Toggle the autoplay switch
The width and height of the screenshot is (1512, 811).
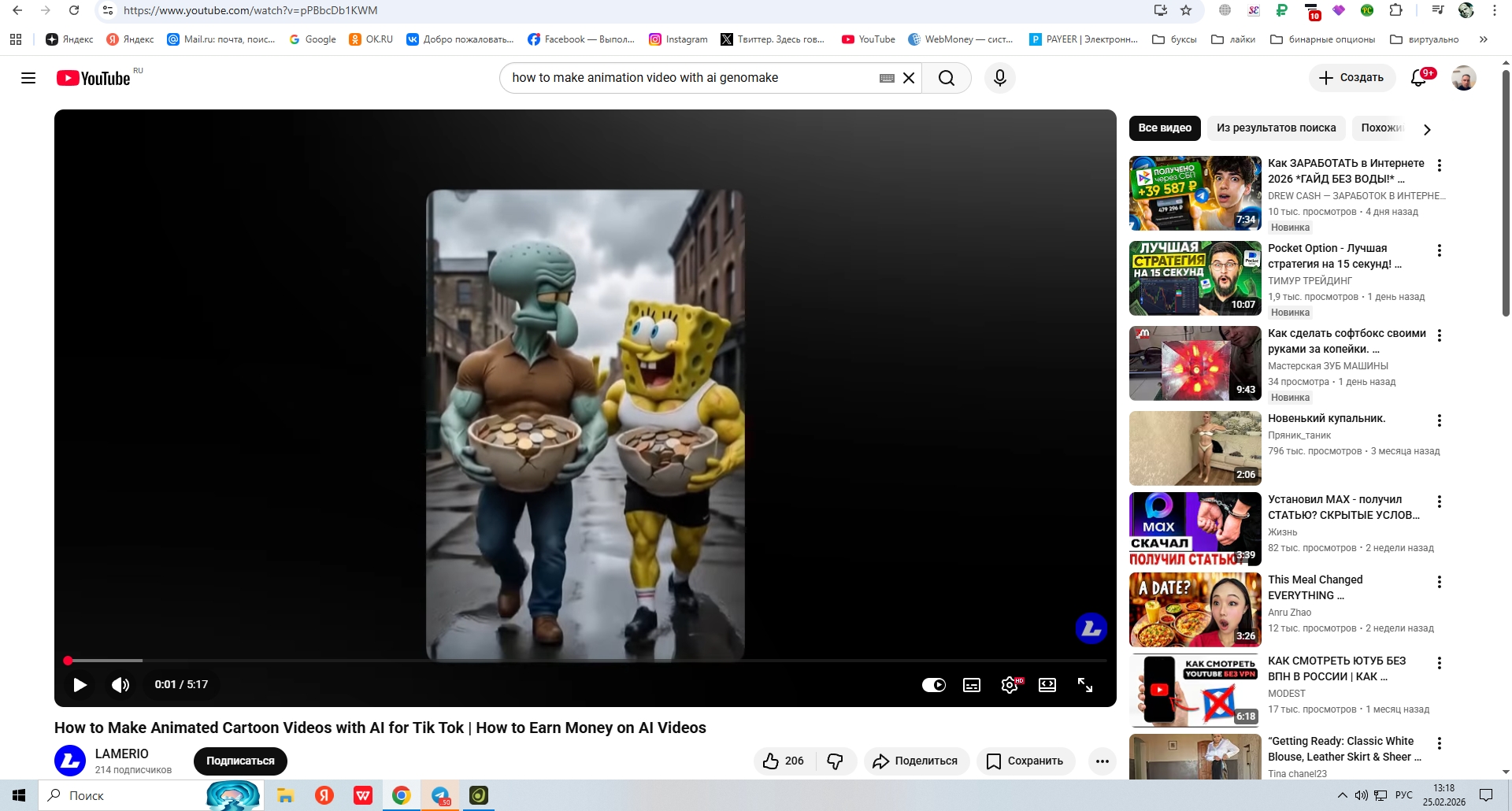click(x=934, y=685)
